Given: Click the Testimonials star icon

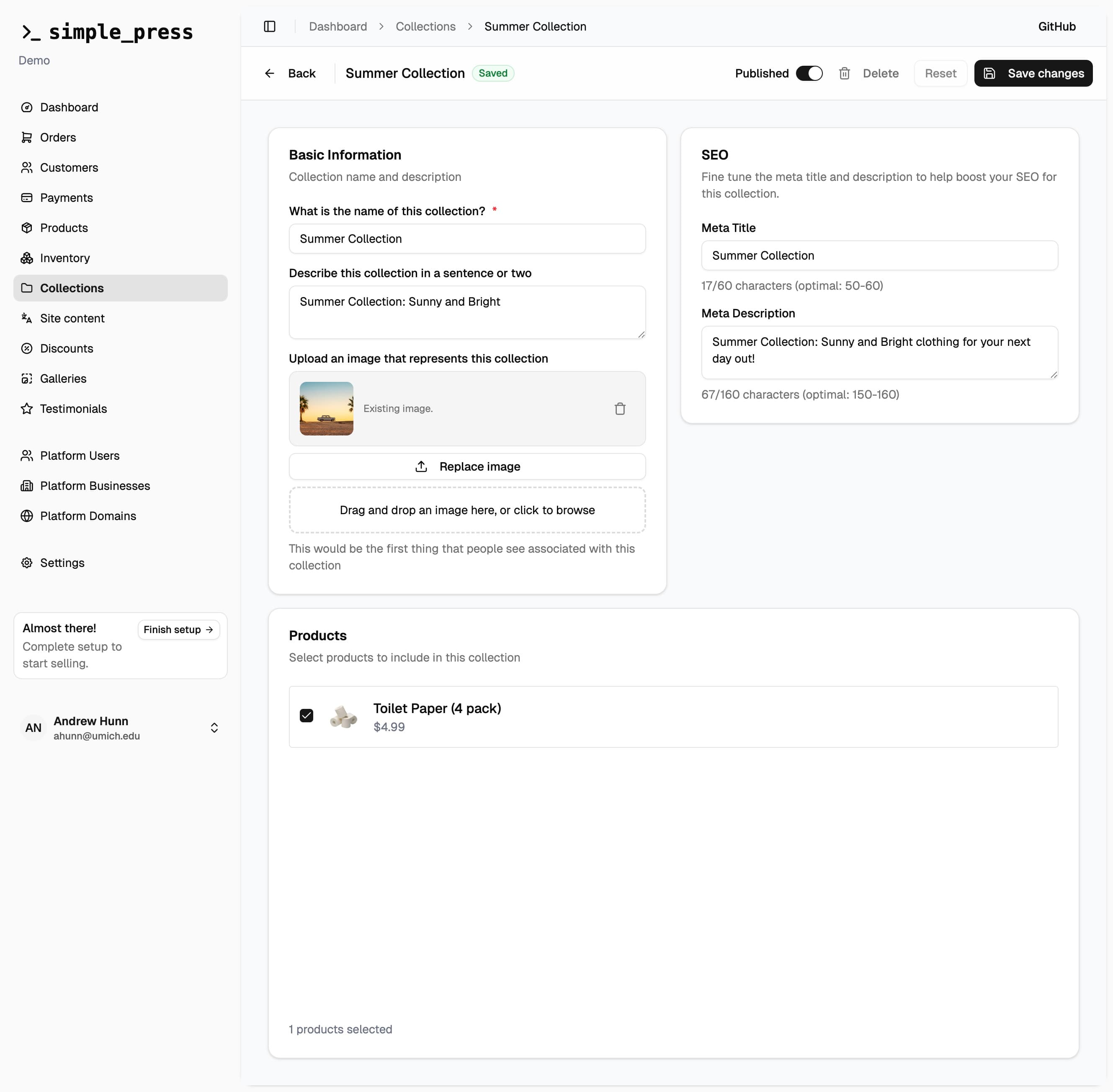Looking at the screenshot, I should tap(27, 408).
